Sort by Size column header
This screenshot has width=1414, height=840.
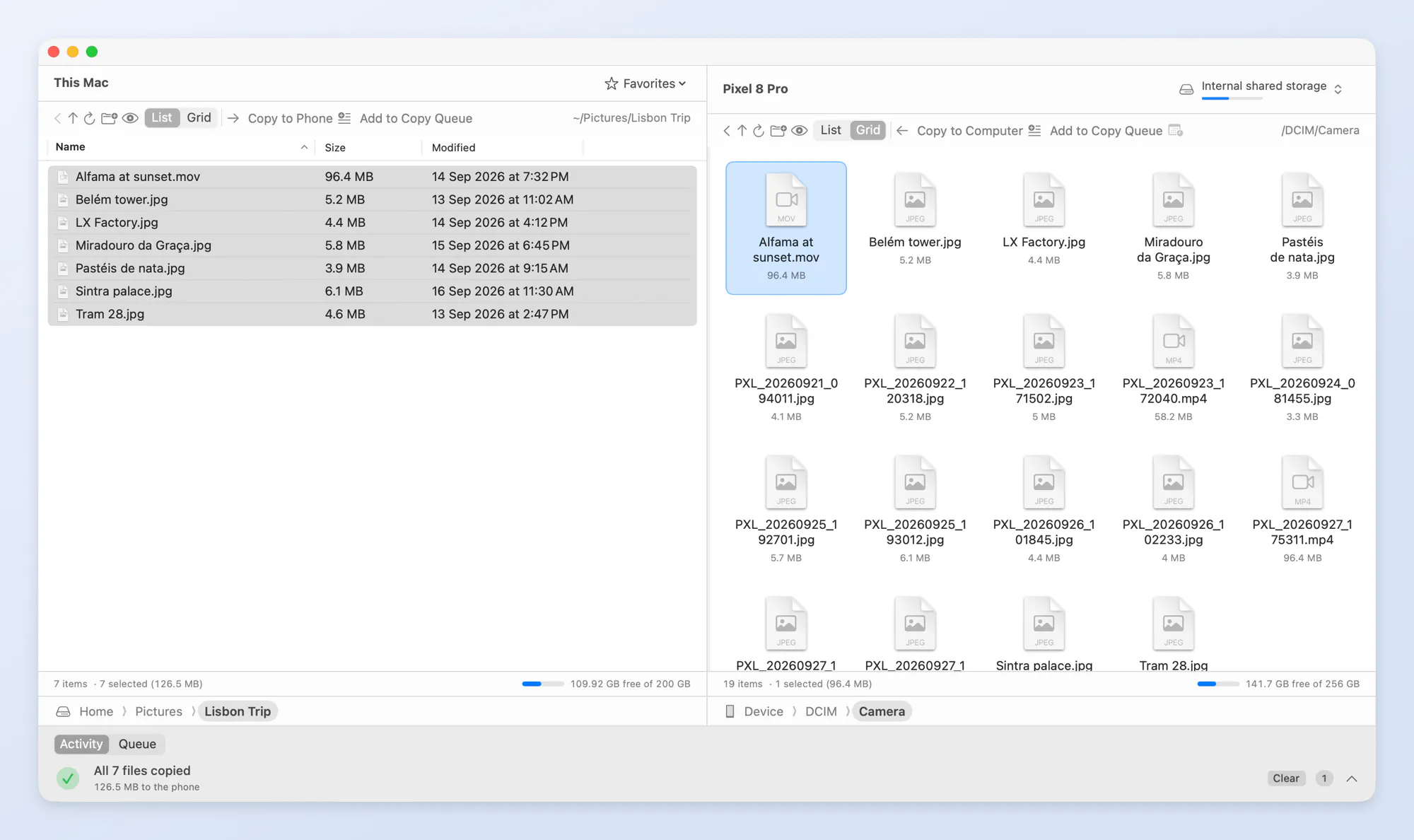pyautogui.click(x=368, y=147)
